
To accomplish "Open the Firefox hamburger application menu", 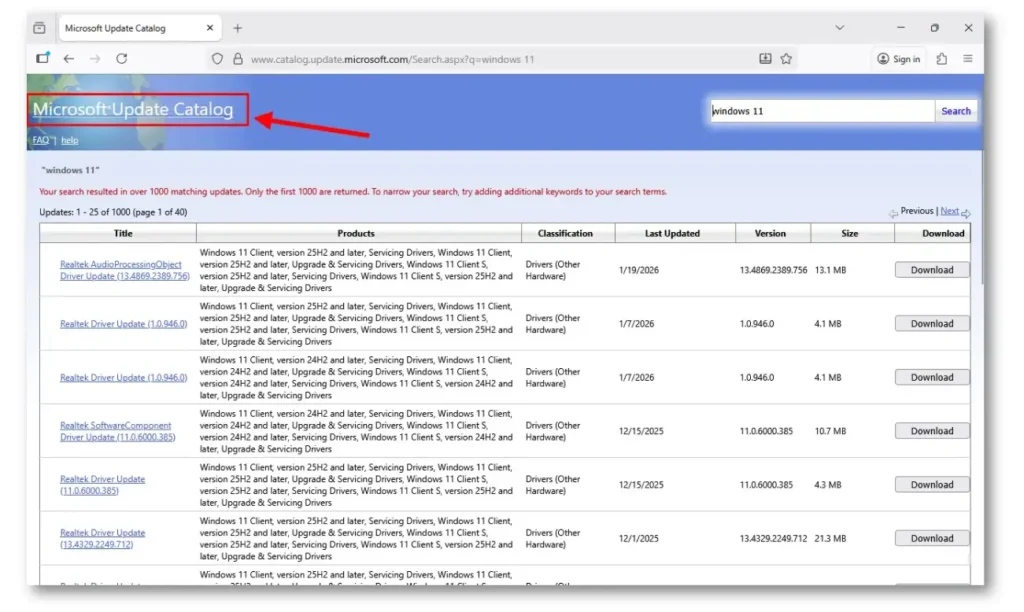I will 967,59.
